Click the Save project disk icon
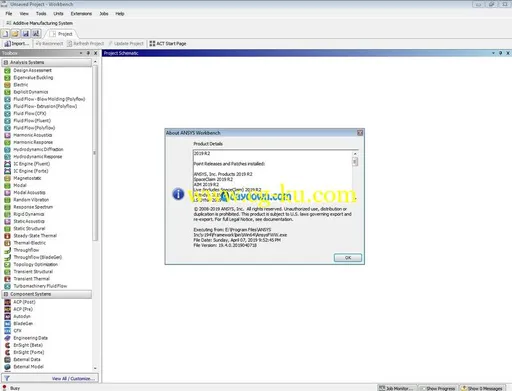Image resolution: width=512 pixels, height=391 pixels. 25,34
